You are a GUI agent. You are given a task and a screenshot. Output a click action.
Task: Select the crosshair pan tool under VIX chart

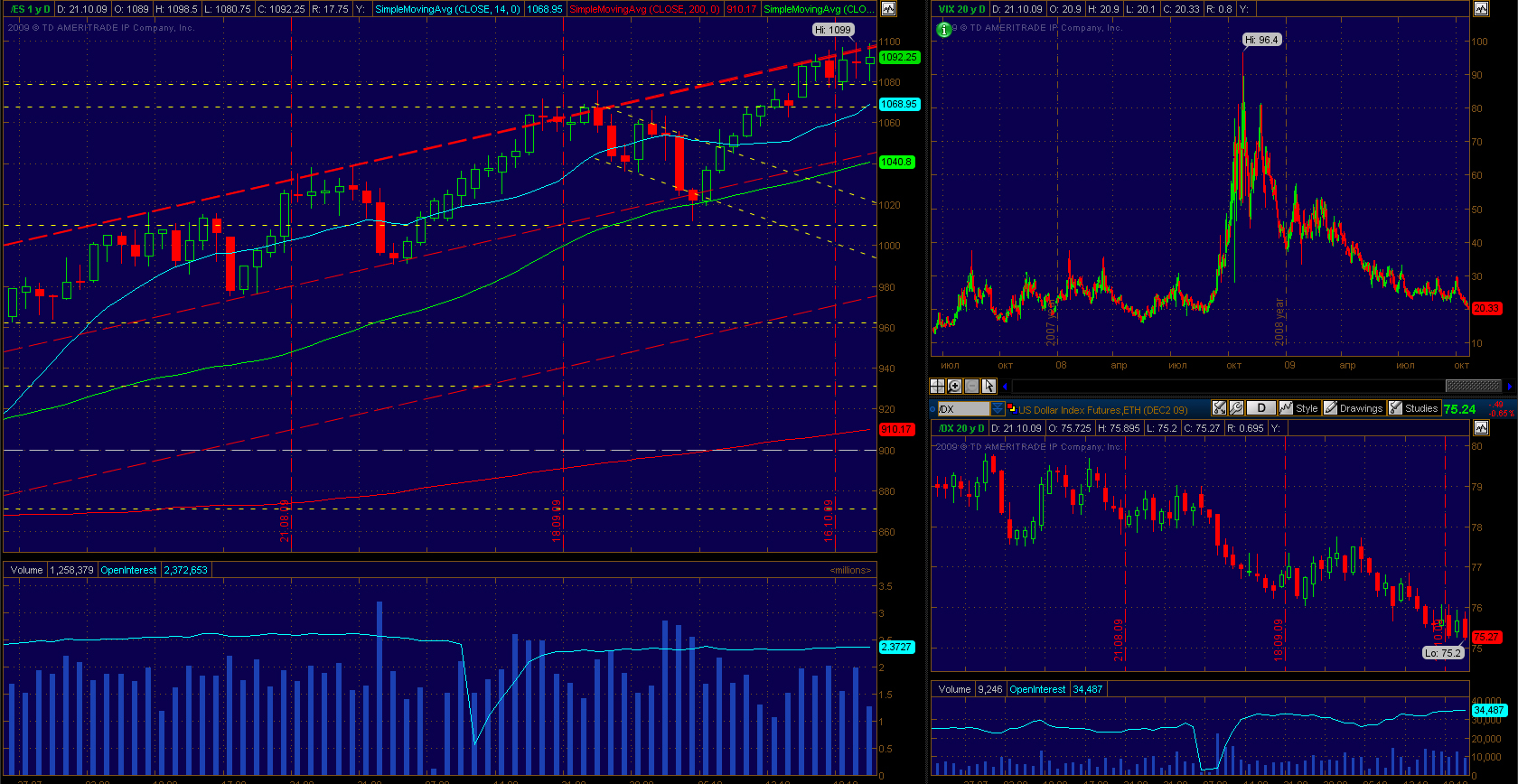pyautogui.click(x=938, y=386)
